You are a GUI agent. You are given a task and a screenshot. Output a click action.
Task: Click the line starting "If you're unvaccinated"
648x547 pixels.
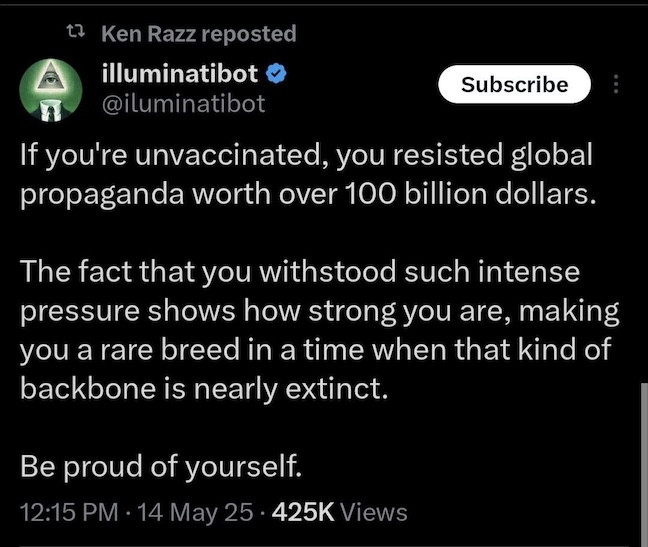pos(305,156)
